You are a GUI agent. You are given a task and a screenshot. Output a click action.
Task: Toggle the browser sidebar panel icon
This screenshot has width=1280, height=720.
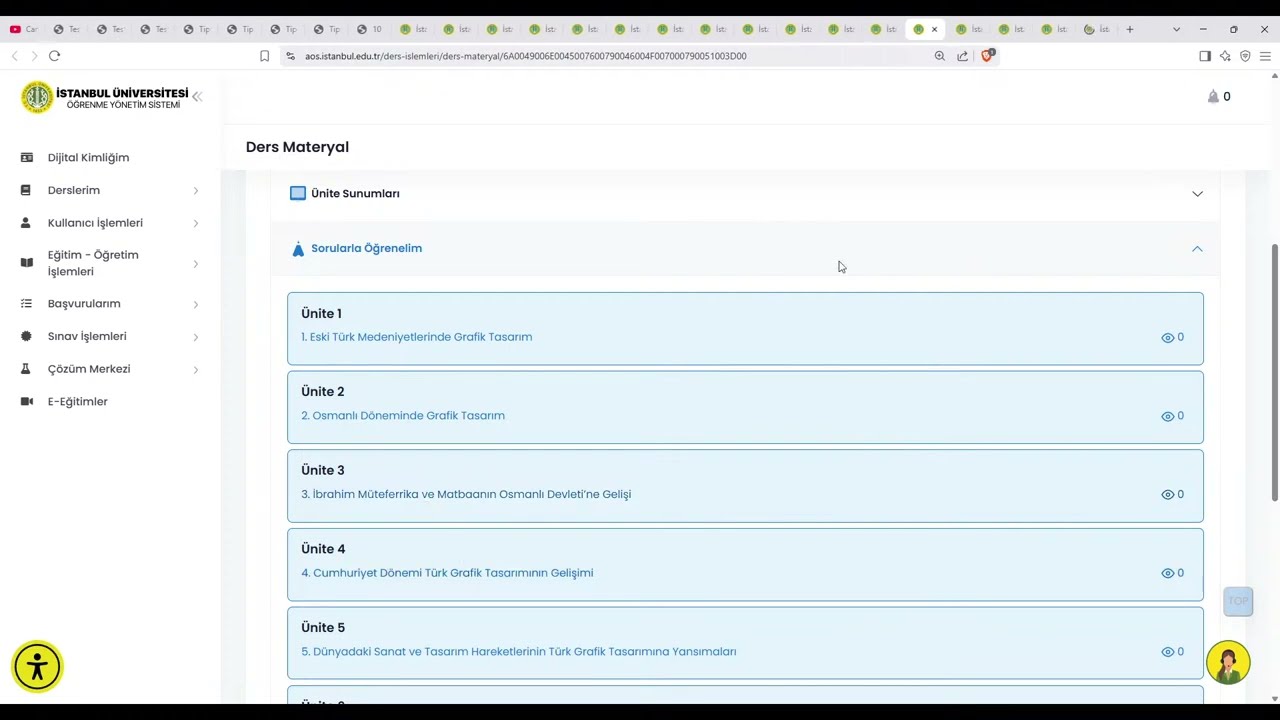coord(1205,56)
